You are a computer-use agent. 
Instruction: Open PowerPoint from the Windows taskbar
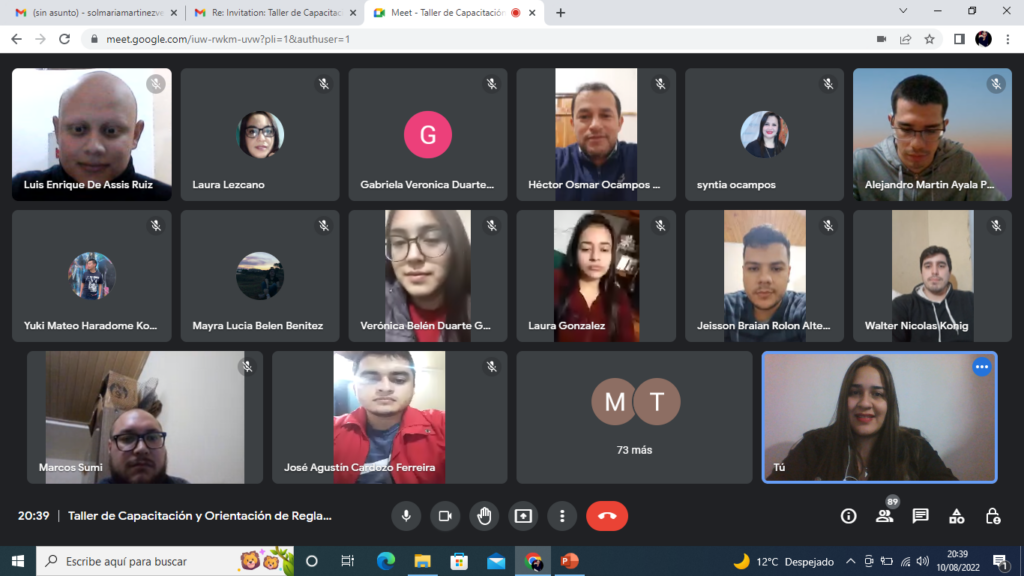click(x=569, y=561)
